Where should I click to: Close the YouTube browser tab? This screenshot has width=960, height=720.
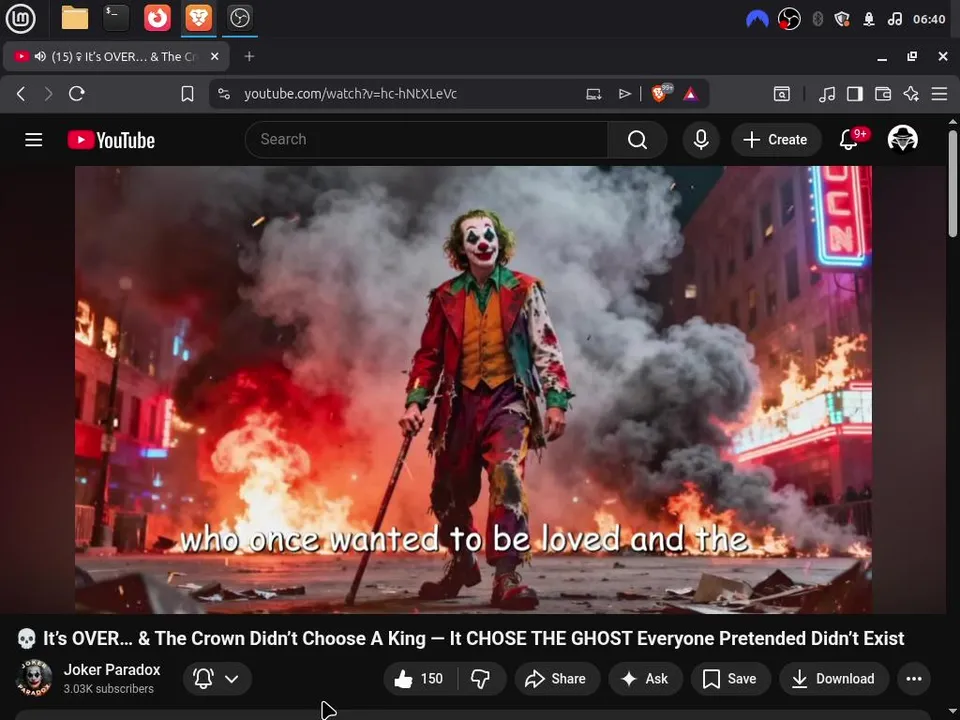[214, 56]
